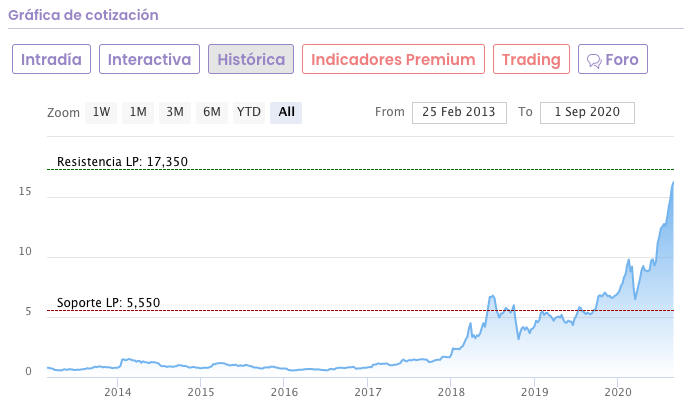Select the All zoom option
685x409 pixels.
[287, 112]
